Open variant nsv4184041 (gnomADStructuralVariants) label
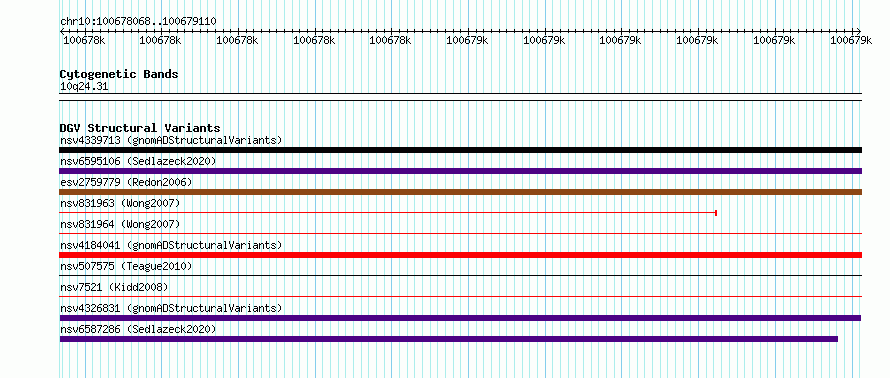Screen dimensions: 890x378 [171, 245]
